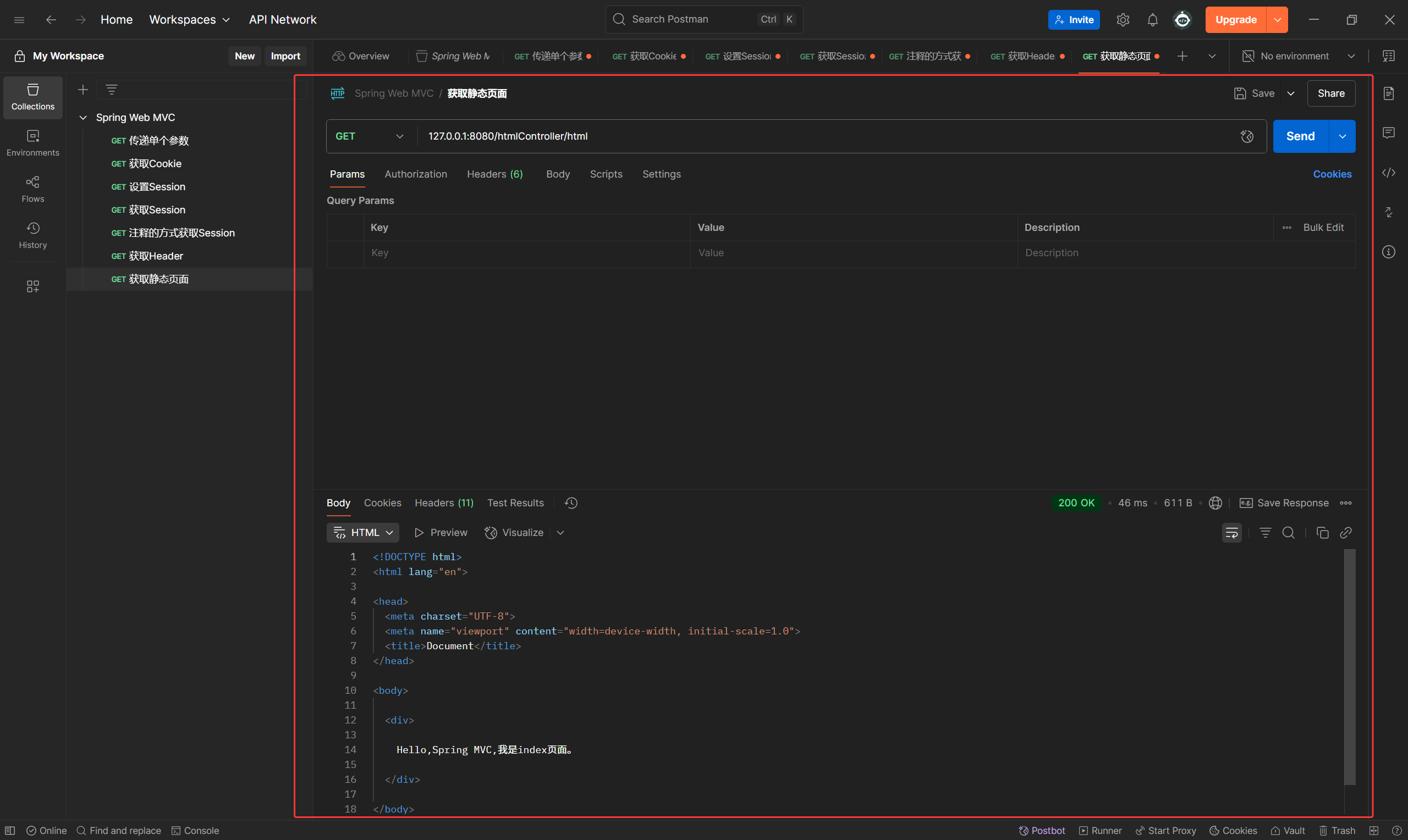Open the Environments sidebar panel
This screenshot has height=840, width=1408.
coord(33,144)
